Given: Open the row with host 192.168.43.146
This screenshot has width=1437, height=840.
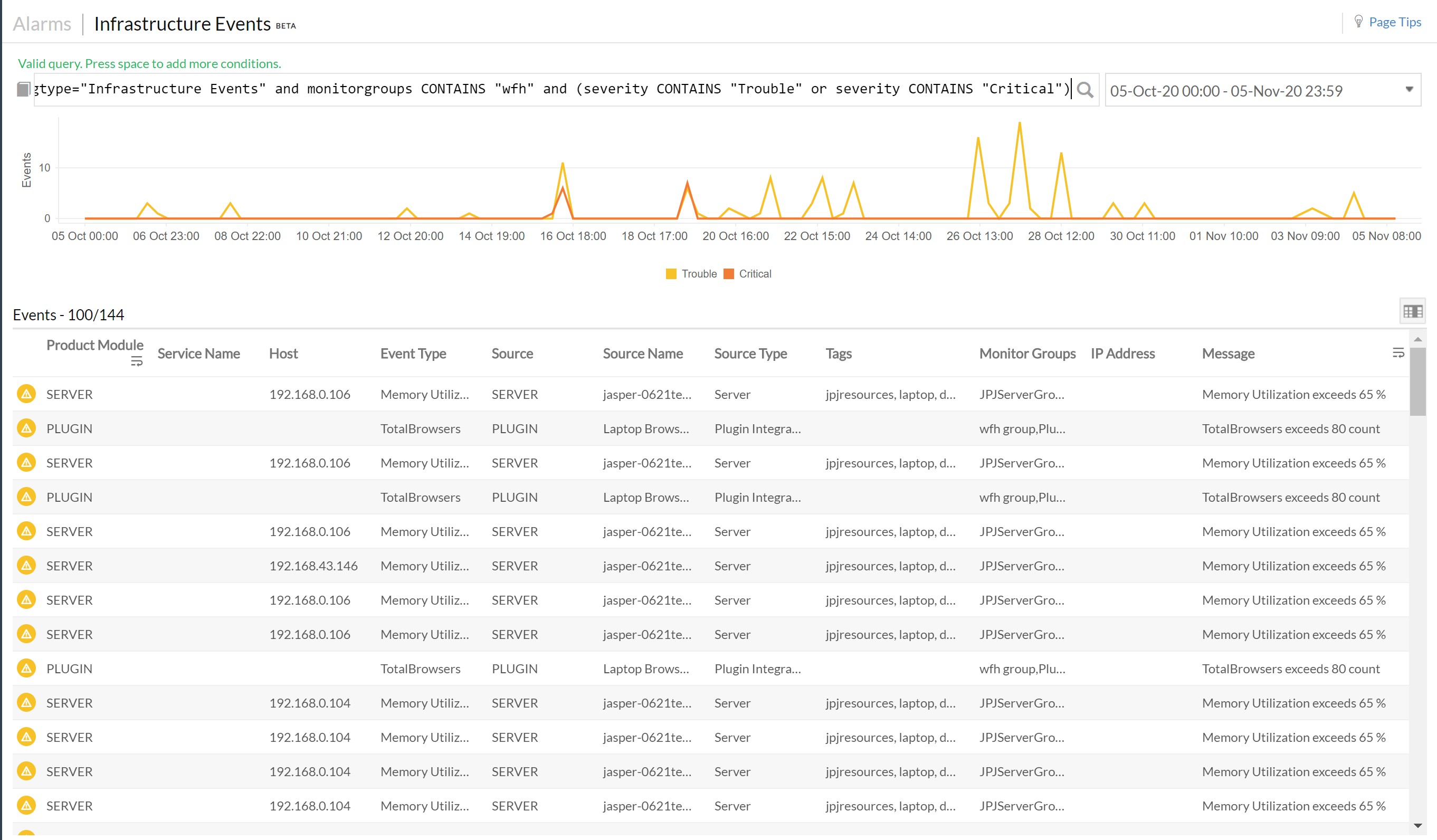Looking at the screenshot, I should tap(313, 566).
